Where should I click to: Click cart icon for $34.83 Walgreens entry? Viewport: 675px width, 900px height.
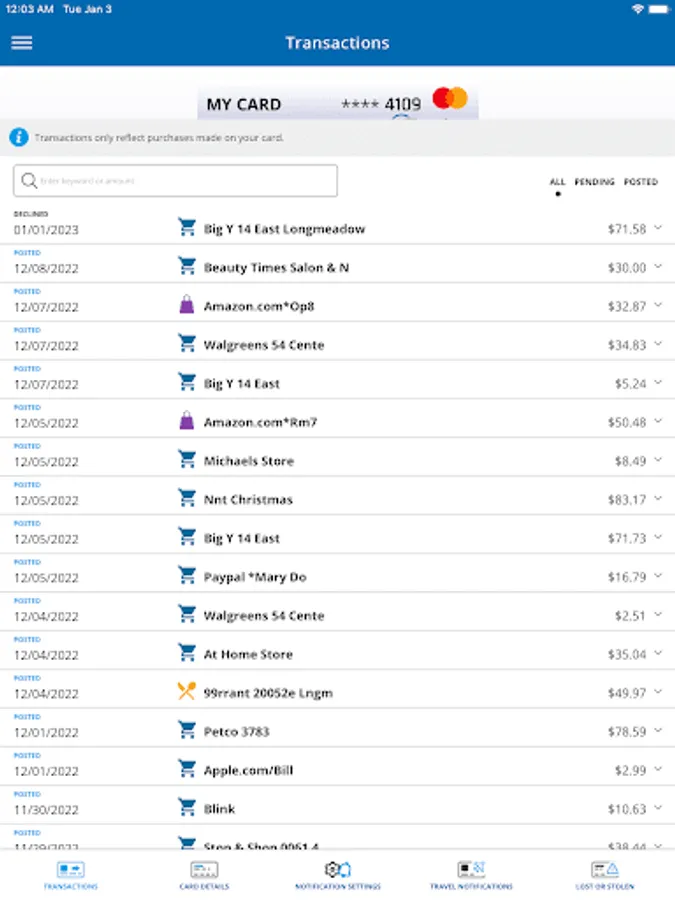point(187,343)
